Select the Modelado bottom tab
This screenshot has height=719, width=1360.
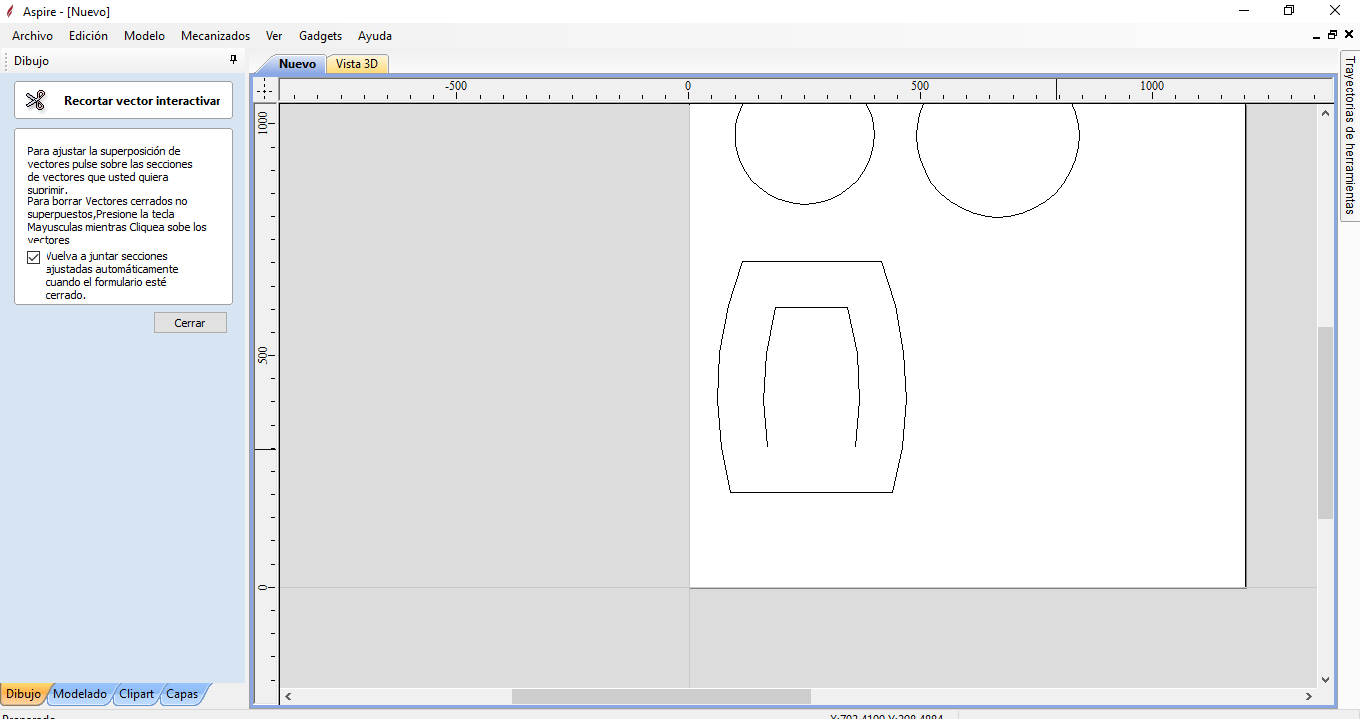(x=79, y=693)
